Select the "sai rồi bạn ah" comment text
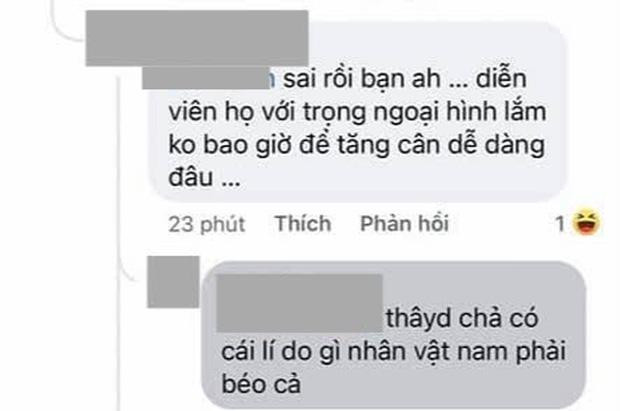 [362, 79]
